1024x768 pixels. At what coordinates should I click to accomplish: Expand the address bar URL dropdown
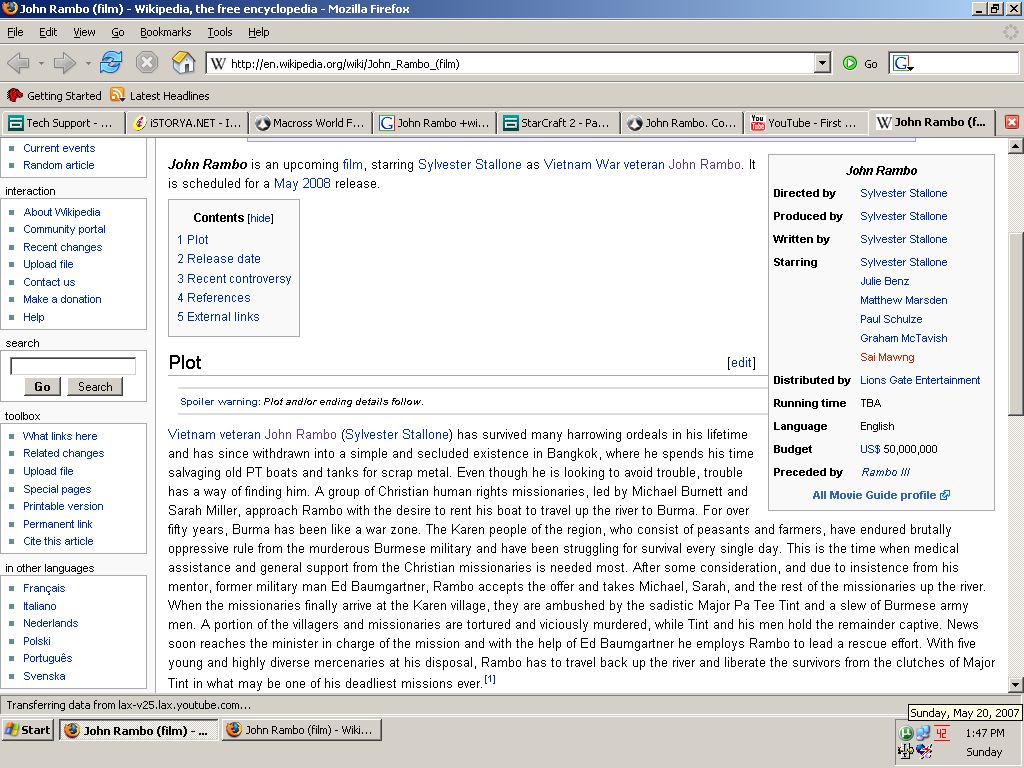(822, 63)
